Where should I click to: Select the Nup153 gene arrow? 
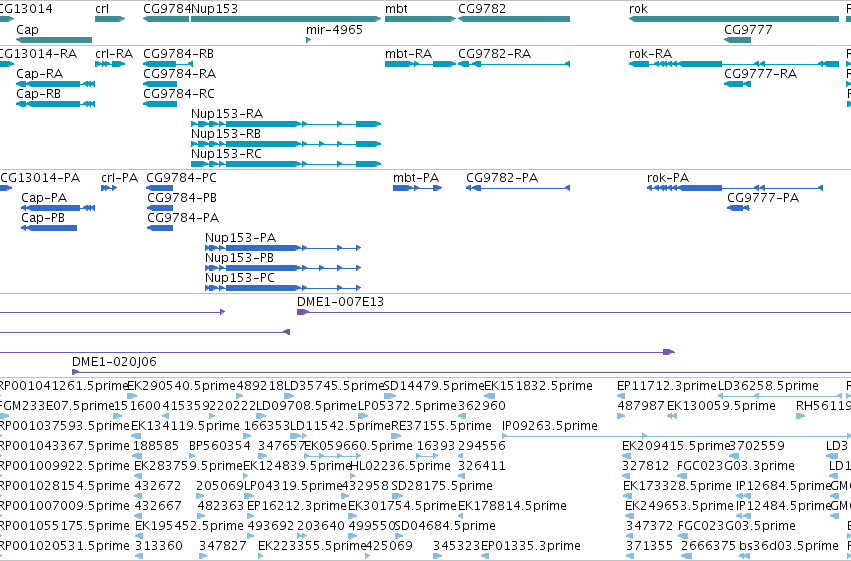point(286,19)
